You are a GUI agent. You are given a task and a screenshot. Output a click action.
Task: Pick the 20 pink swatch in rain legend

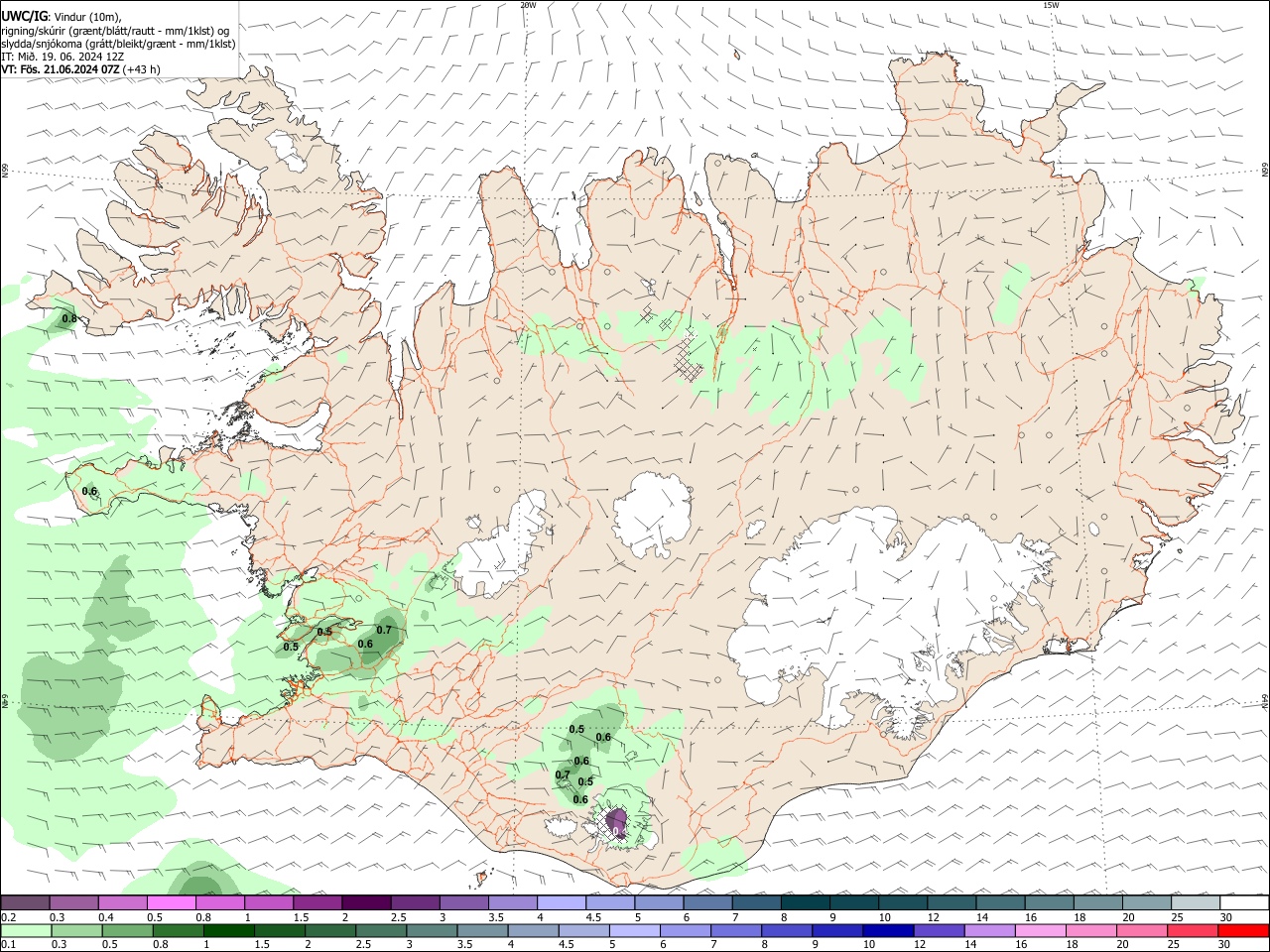(1143, 930)
